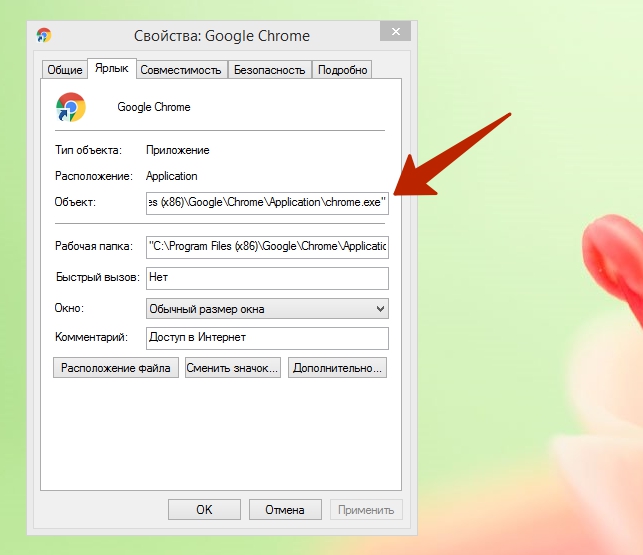Click the Приложение value text
Screen dimensions: 643x555
[x=178, y=150]
